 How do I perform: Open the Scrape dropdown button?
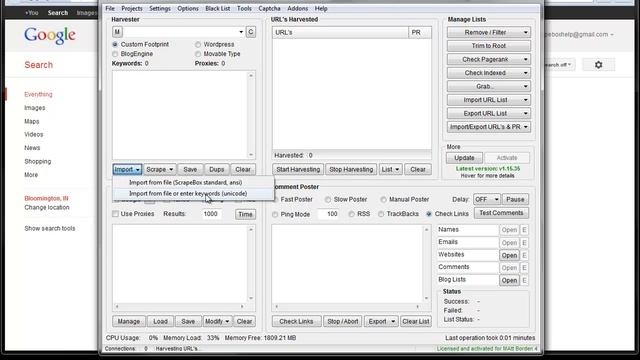(160, 169)
